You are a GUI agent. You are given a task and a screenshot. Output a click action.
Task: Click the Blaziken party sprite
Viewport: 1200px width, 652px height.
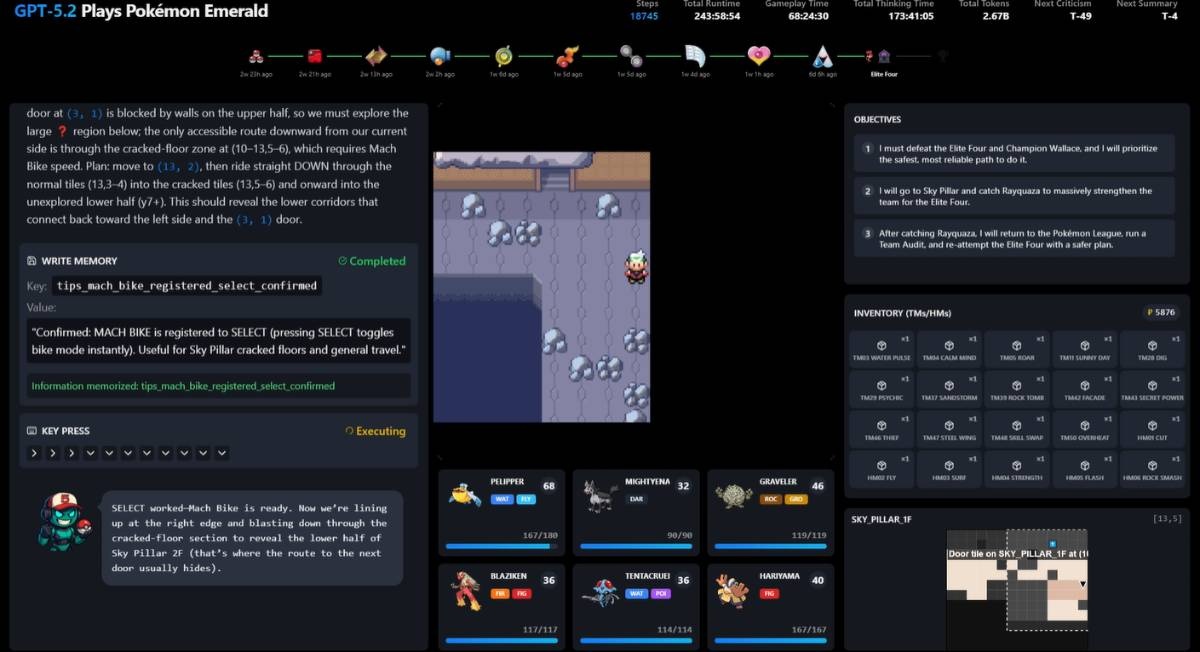(x=465, y=589)
